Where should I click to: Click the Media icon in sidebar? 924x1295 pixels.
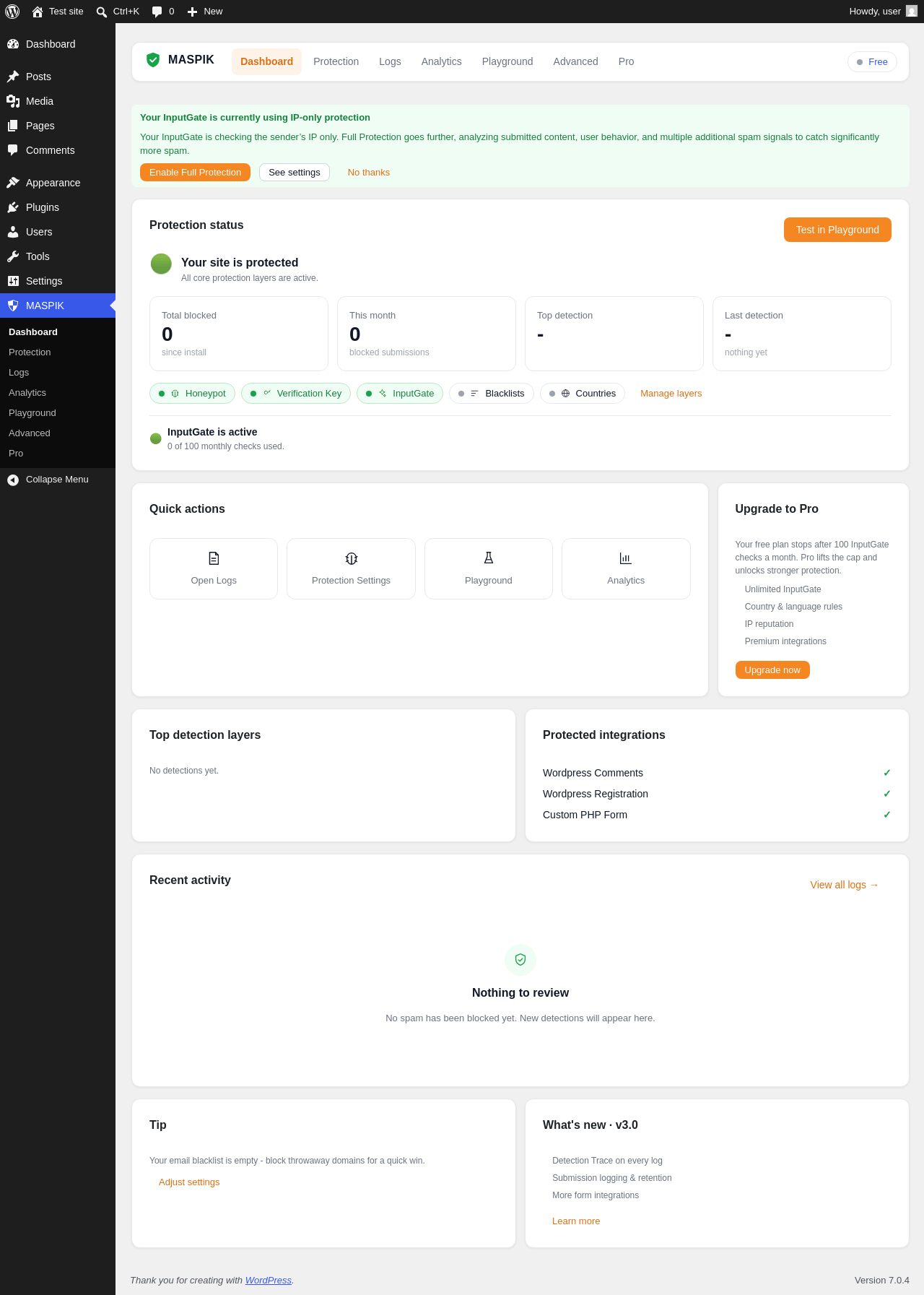[13, 101]
